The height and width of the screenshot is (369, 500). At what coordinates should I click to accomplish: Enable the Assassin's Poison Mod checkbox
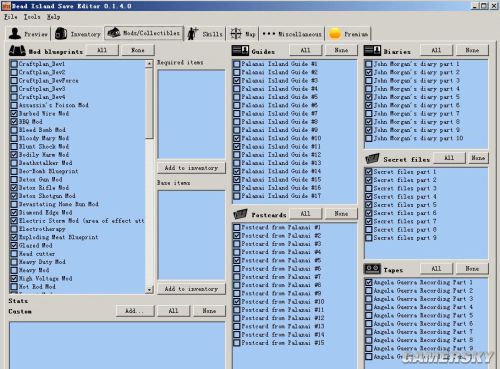click(x=14, y=105)
